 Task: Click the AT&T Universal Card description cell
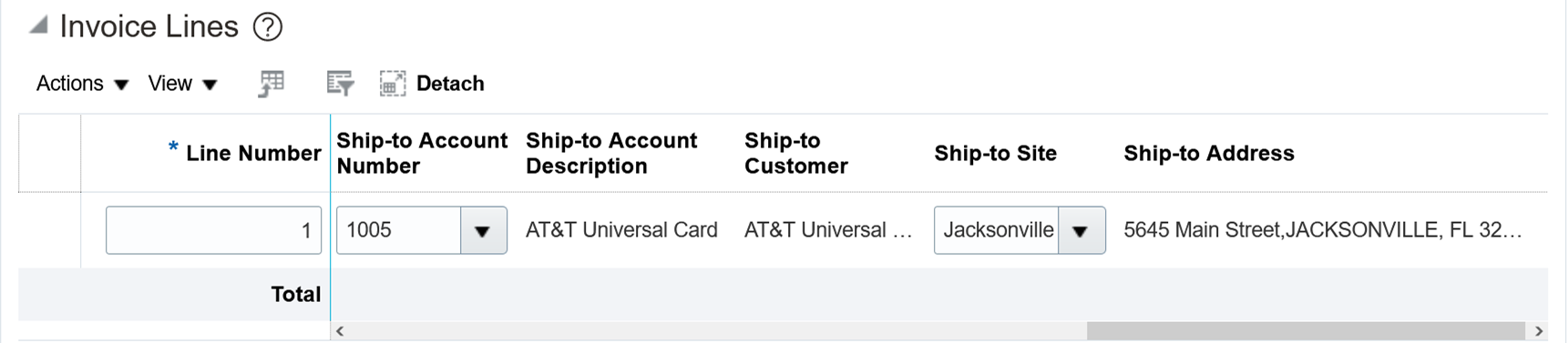(x=621, y=230)
